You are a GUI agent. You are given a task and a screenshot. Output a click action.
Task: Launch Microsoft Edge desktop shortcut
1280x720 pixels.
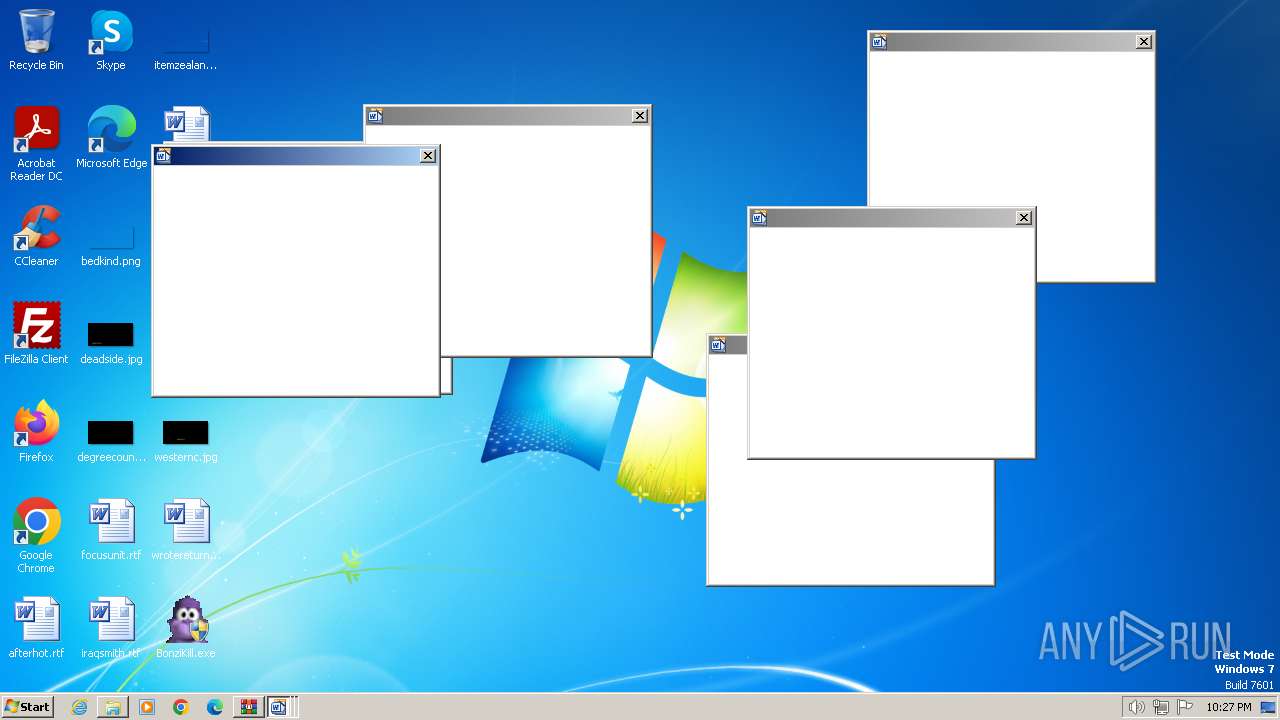click(111, 138)
